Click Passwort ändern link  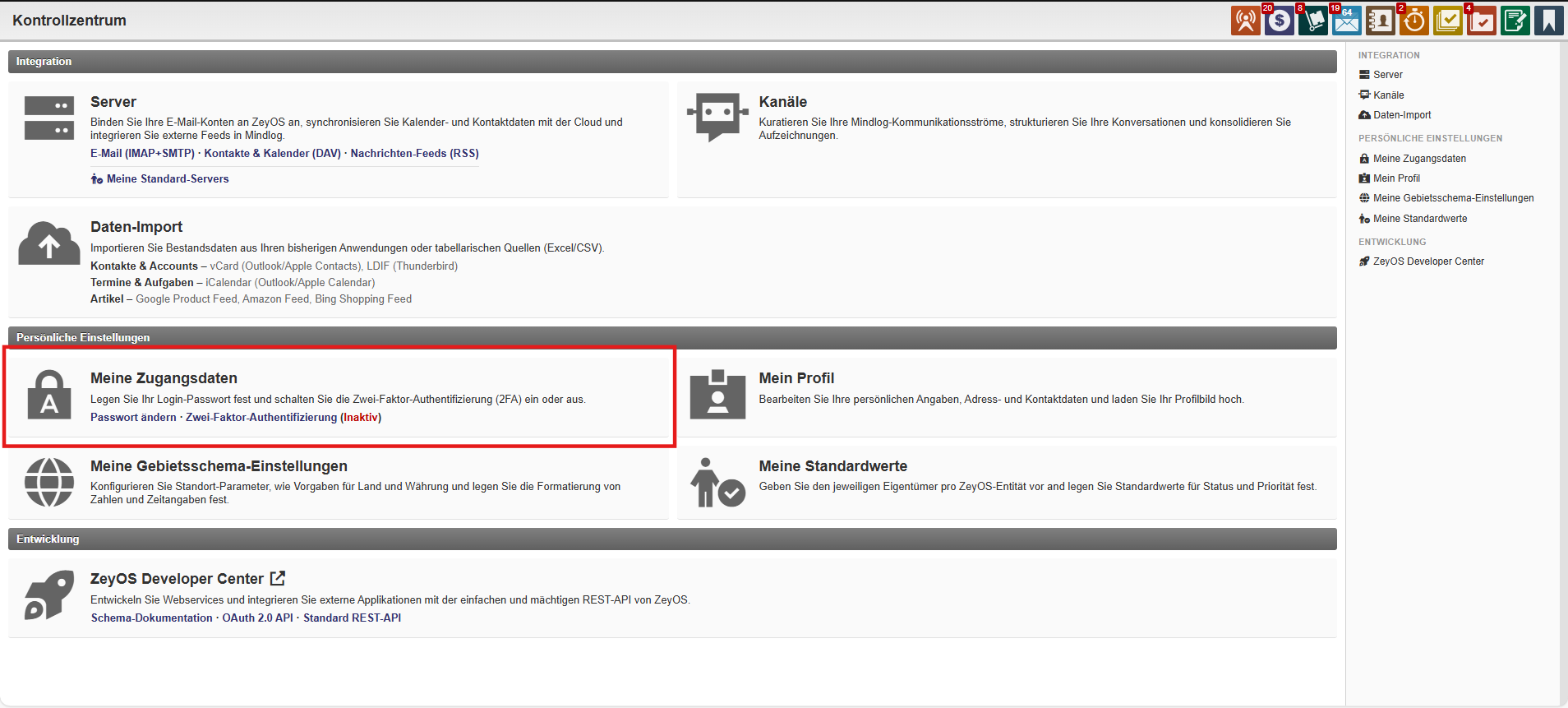133,417
